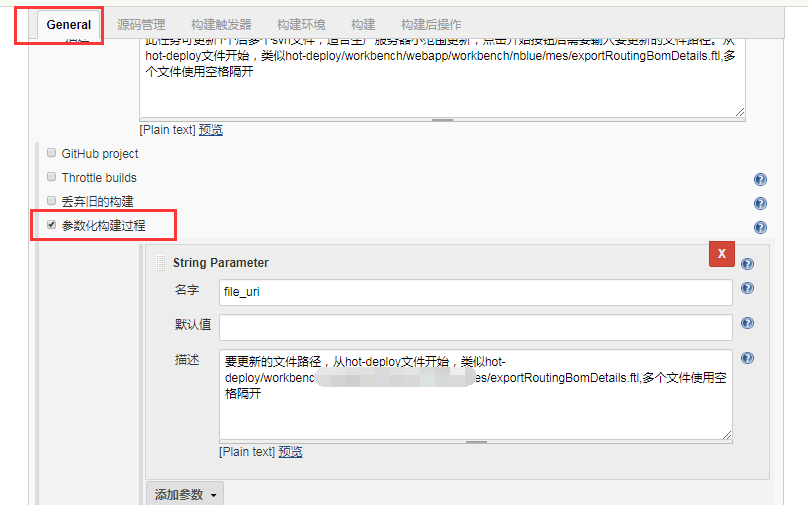Image resolution: width=808 pixels, height=505 pixels.
Task: Grab resize bar under parameter 描述 textarea
Action: pos(475,441)
